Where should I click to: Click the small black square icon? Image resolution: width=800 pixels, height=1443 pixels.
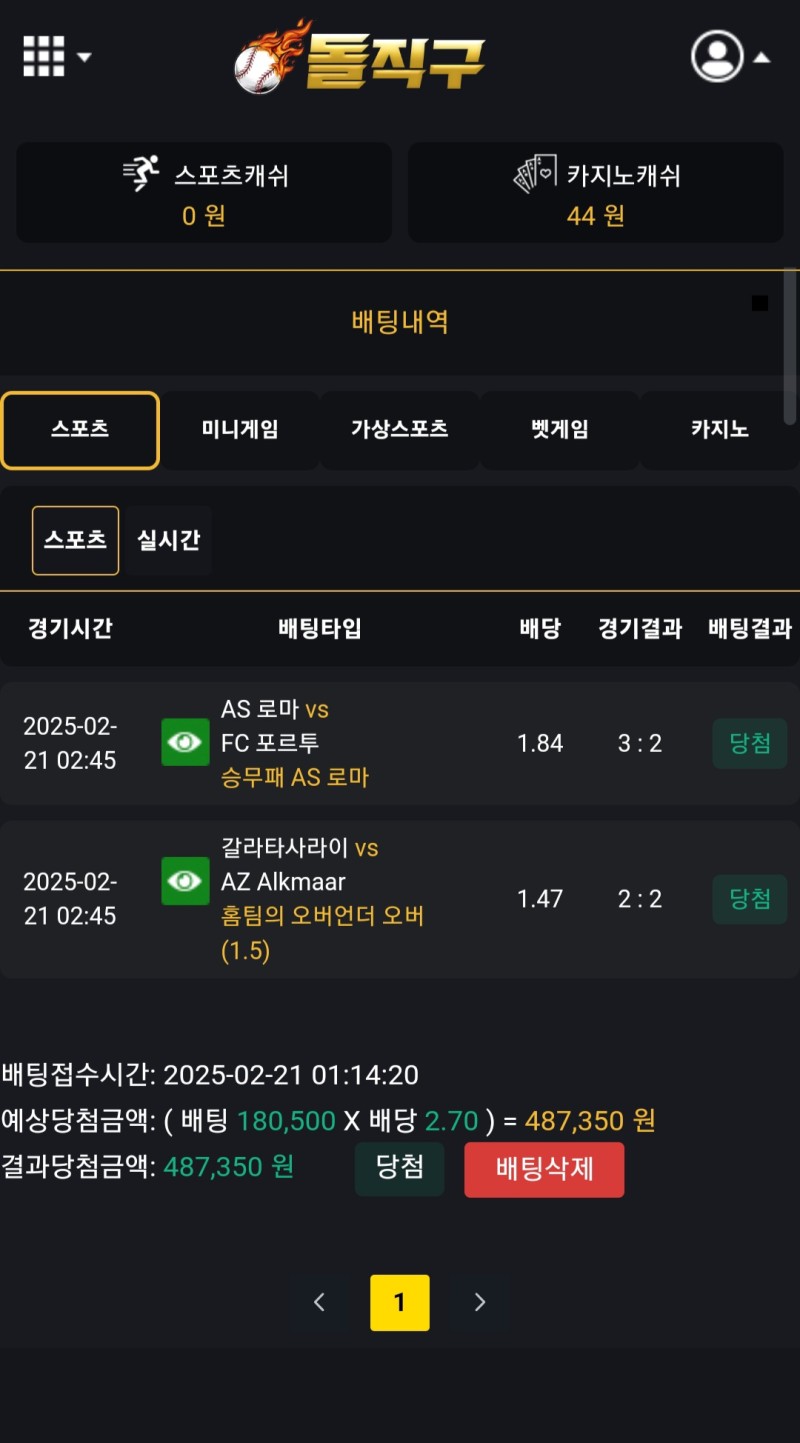point(760,303)
